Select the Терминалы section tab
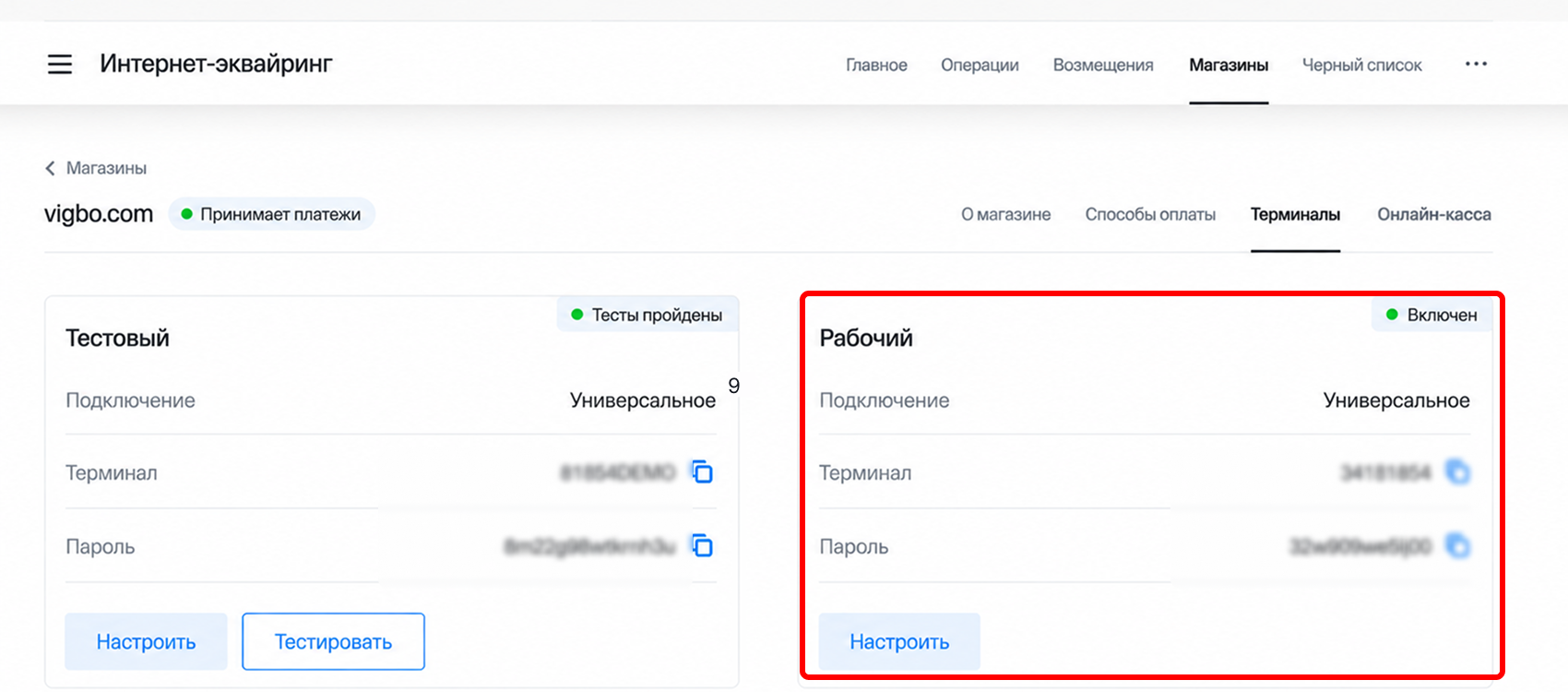The width and height of the screenshot is (1568, 692). pos(1295,214)
